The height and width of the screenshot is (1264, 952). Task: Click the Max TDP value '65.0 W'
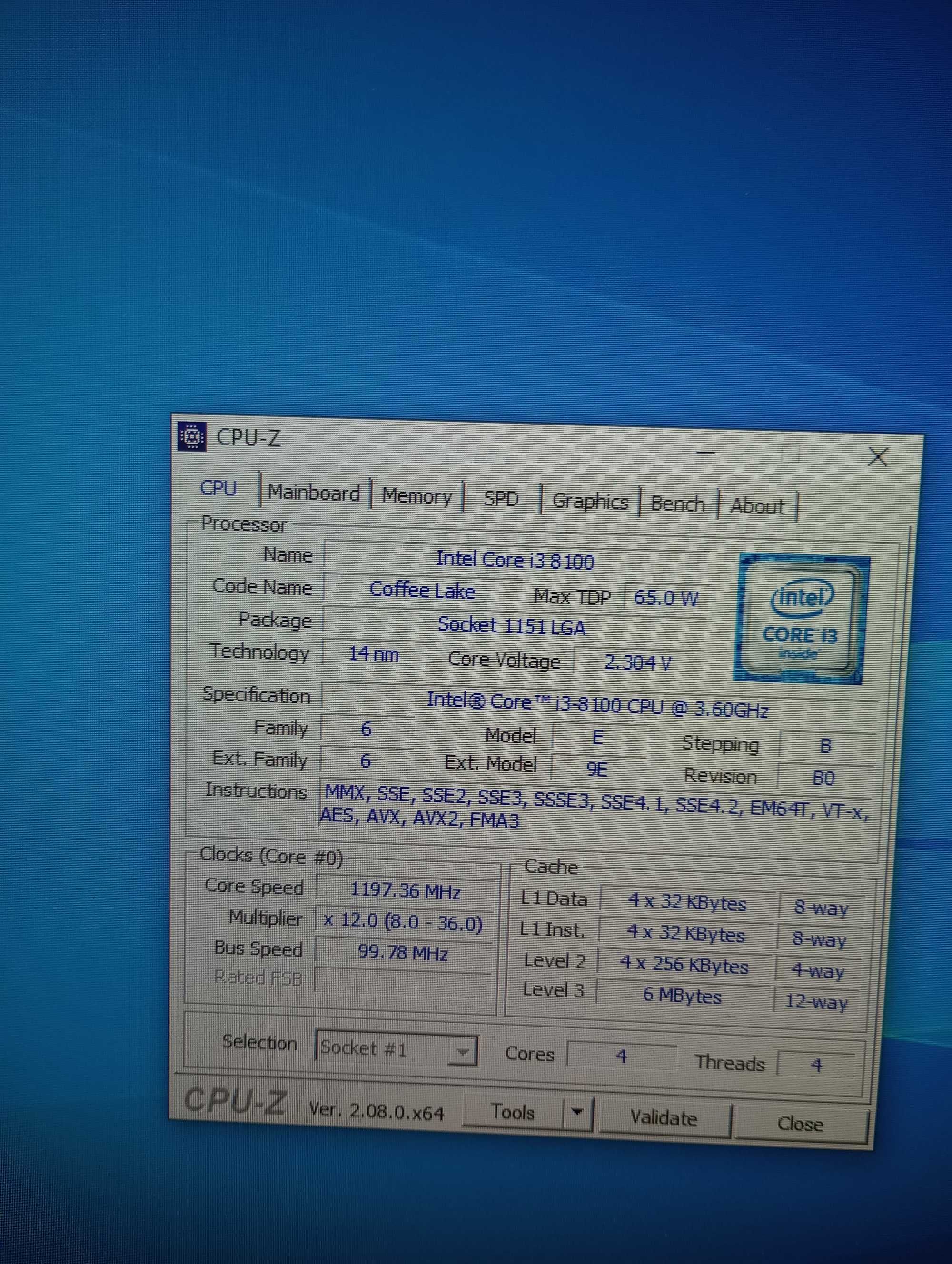click(666, 598)
